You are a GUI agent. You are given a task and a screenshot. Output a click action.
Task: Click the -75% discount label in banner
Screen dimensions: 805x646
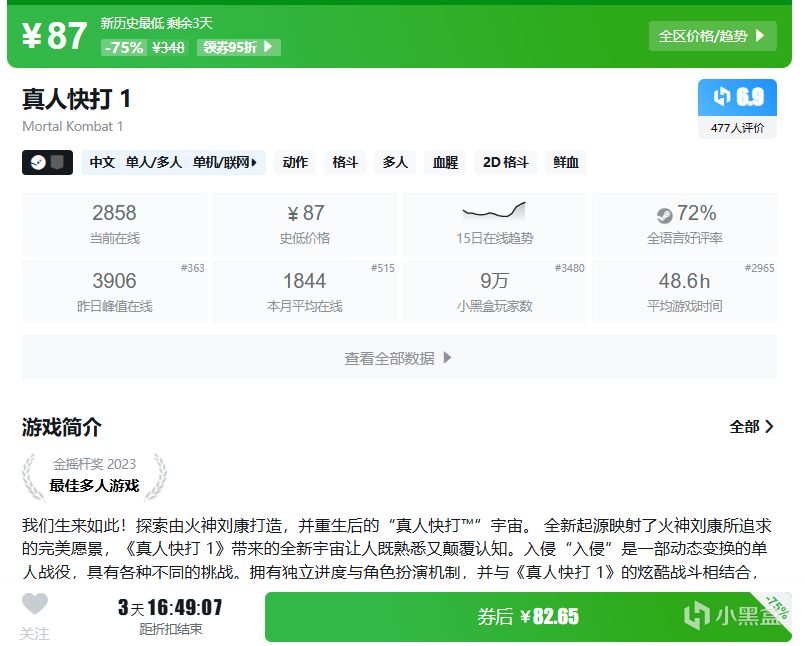pos(124,47)
